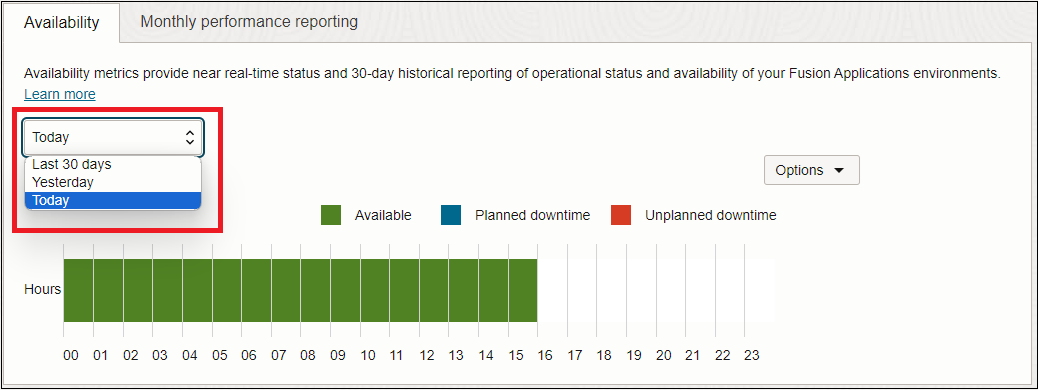Click the time range combo box arrows

(x=189, y=138)
